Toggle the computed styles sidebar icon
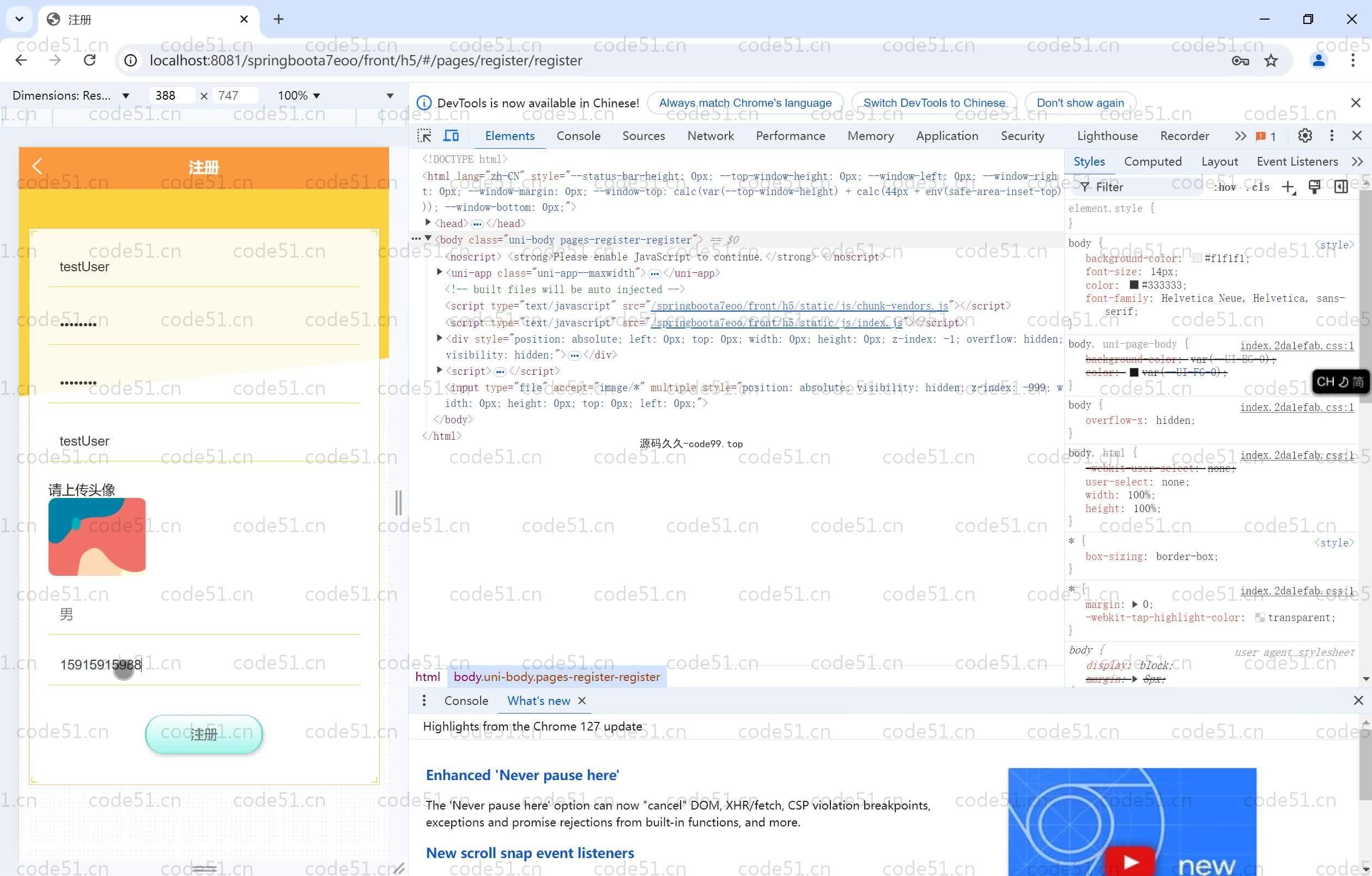Viewport: 1372px width, 876px height. click(x=1340, y=187)
